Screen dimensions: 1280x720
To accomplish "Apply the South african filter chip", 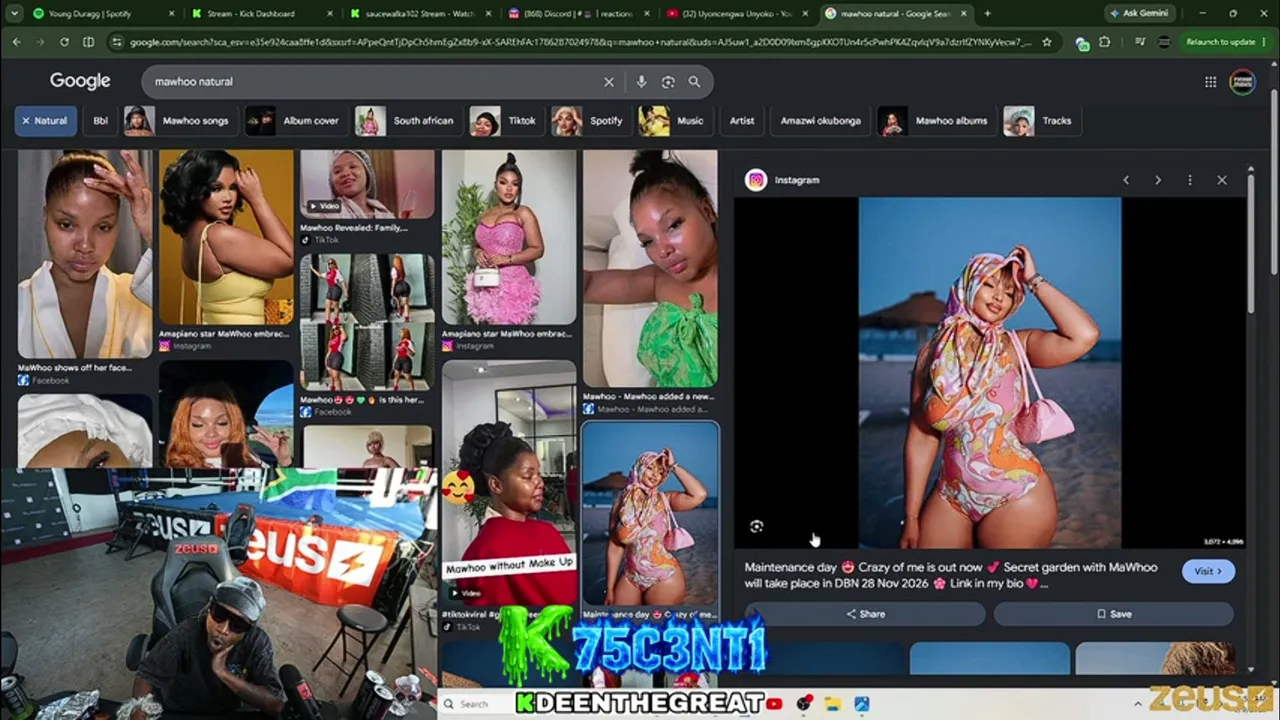I will tap(408, 121).
